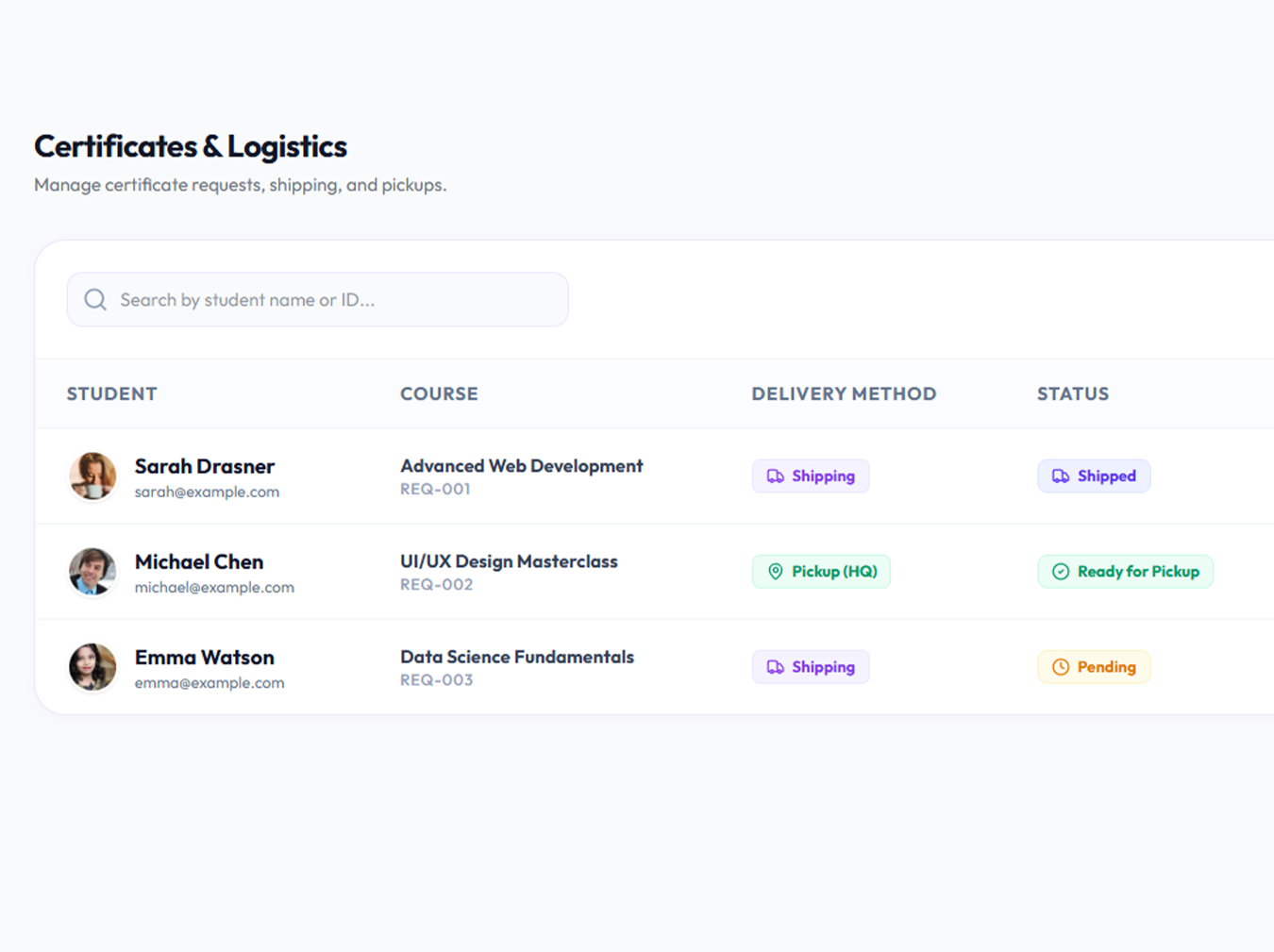
Task: Click the Shipping delivery badge for Sarah Drasner
Action: pyautogui.click(x=811, y=476)
